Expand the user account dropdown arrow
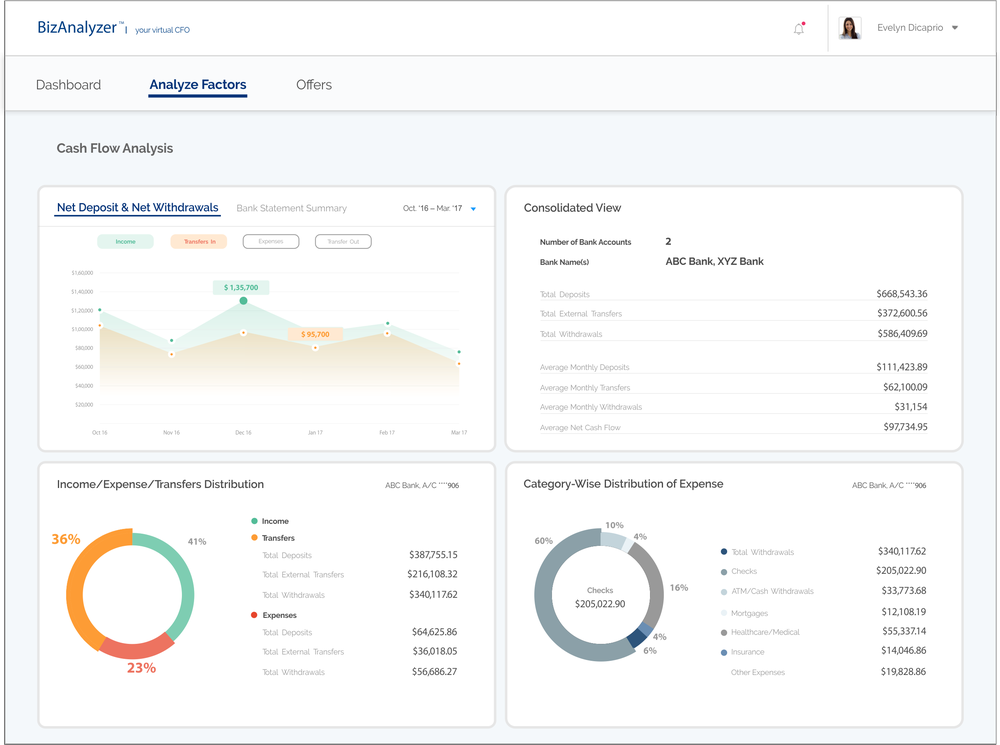This screenshot has width=1000, height=745. 955,28
